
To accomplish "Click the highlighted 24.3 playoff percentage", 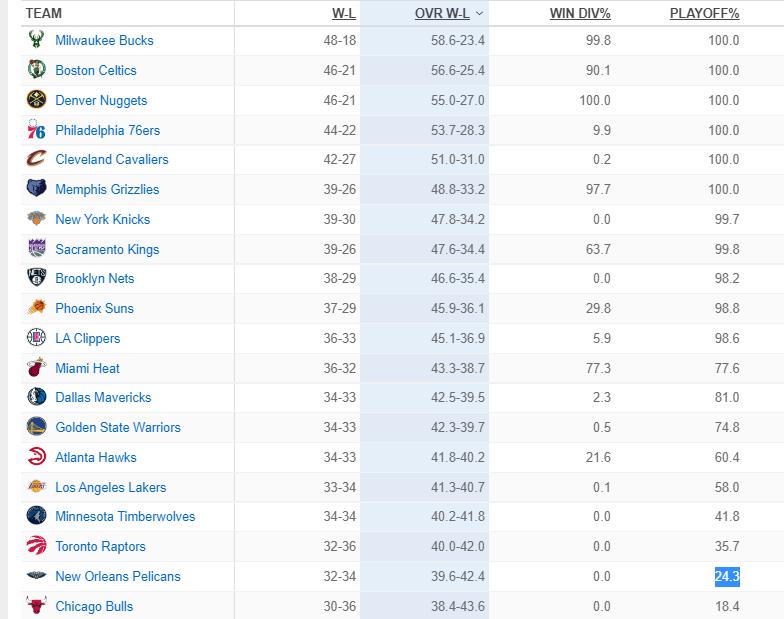I will [x=727, y=576].
